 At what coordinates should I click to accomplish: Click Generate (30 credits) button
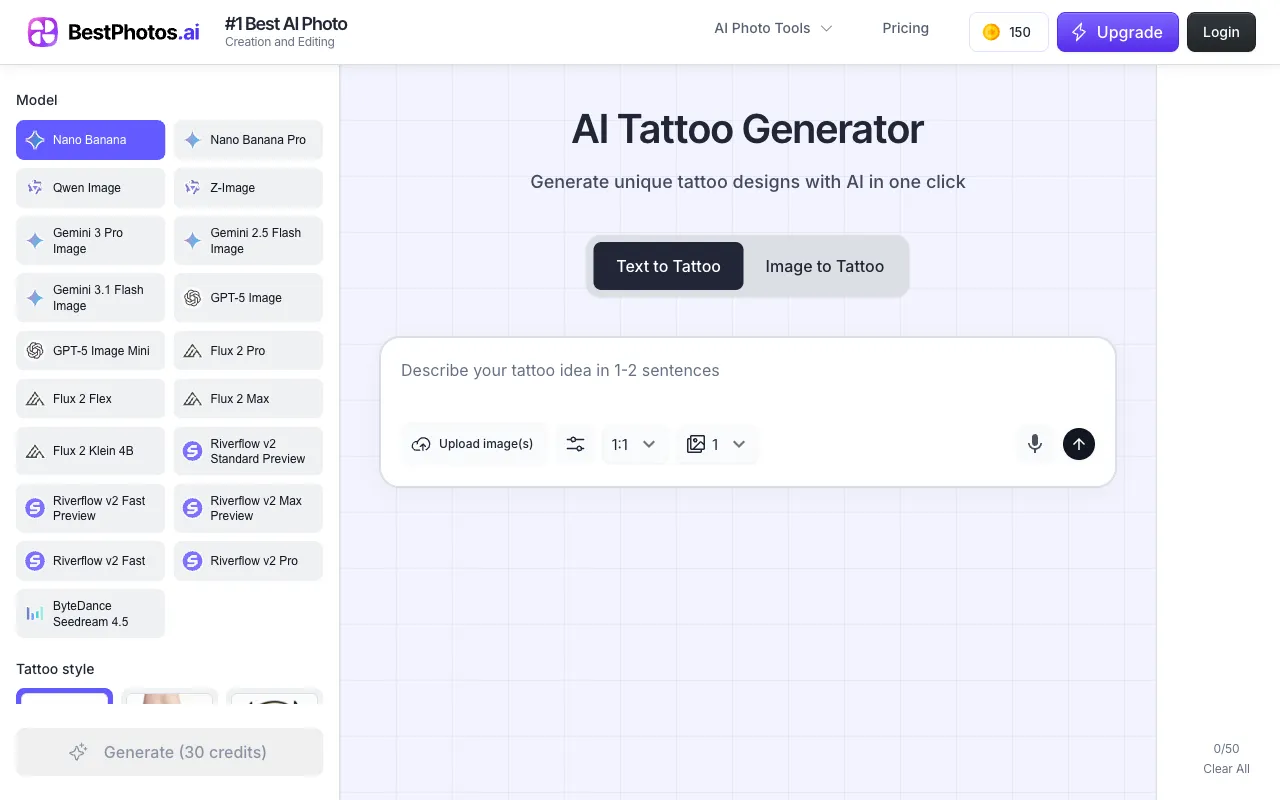(x=169, y=752)
